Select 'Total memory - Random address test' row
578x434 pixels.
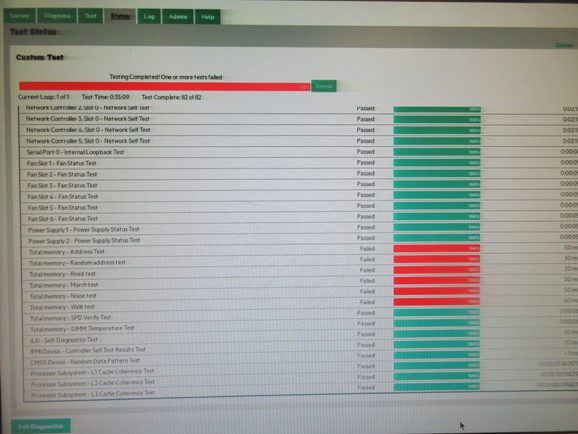[x=299, y=261]
